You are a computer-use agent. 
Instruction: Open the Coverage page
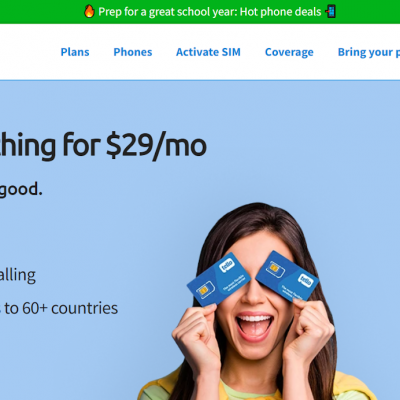[x=289, y=52]
